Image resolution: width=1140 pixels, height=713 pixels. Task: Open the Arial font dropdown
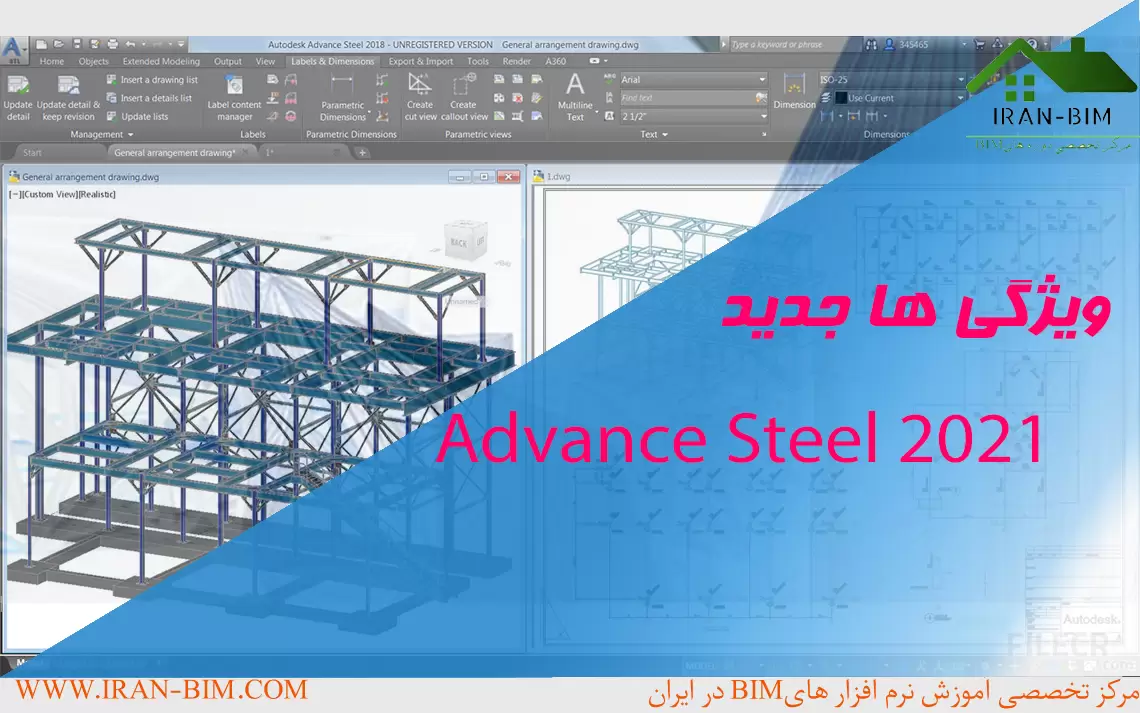(761, 80)
